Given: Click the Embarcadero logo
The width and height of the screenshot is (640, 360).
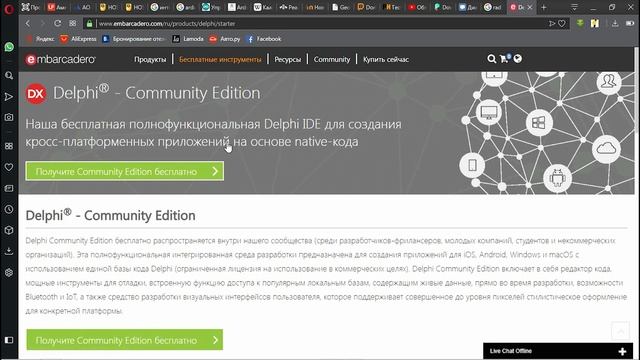Looking at the screenshot, I should click(x=60, y=60).
